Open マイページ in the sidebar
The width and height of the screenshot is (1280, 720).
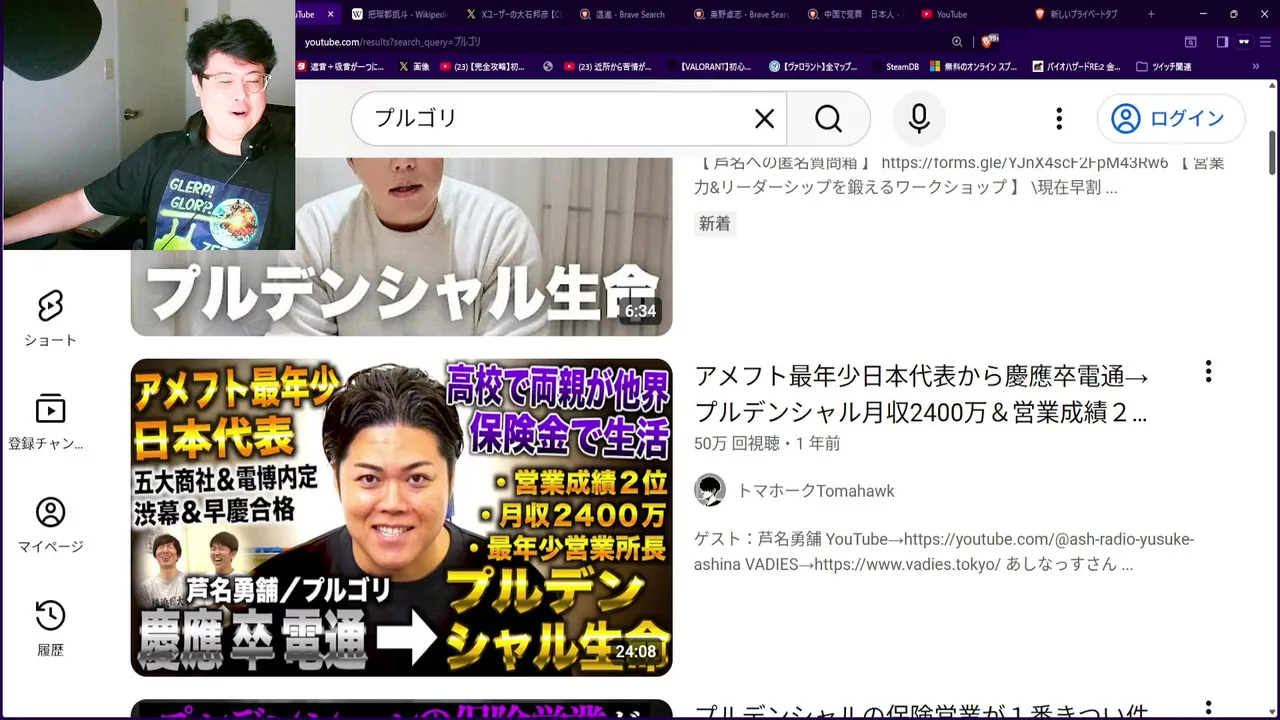[50, 526]
